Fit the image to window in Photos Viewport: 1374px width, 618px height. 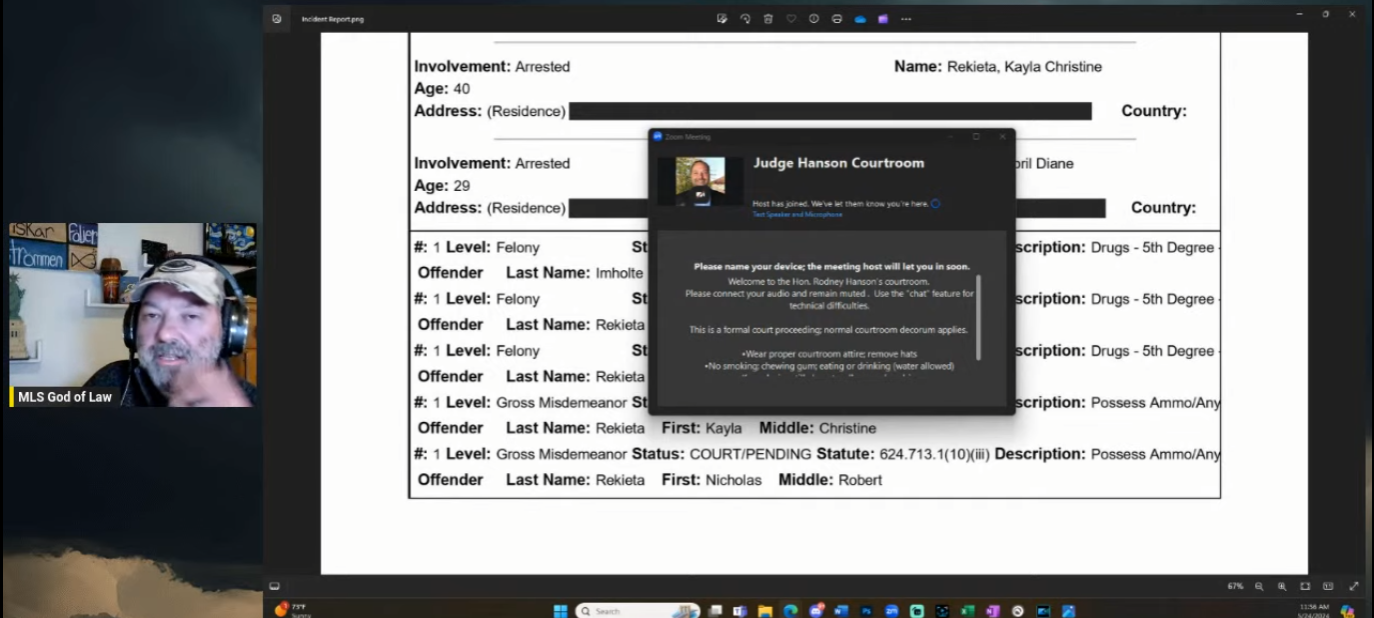click(x=1305, y=586)
